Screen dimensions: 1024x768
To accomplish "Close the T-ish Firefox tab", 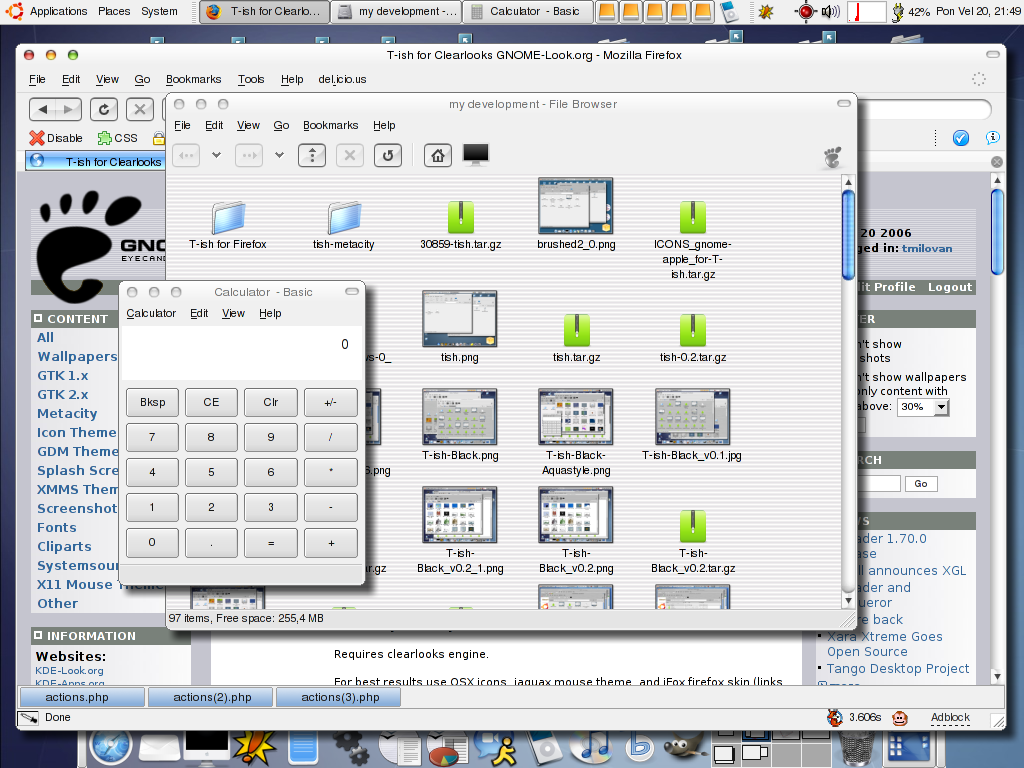I will (997, 162).
